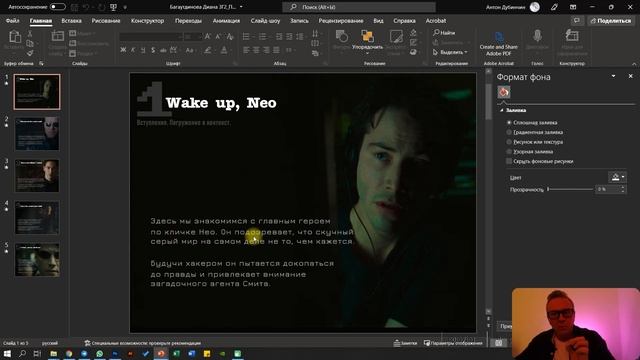Click the Cut scissors icon
The height and width of the screenshot is (360, 640).
click(30, 34)
